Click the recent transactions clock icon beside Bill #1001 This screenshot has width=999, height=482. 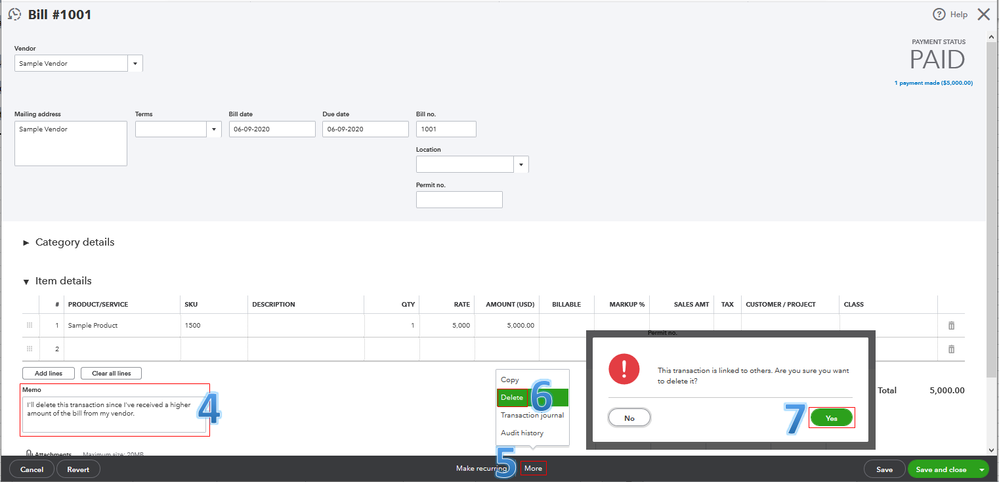click(x=15, y=15)
